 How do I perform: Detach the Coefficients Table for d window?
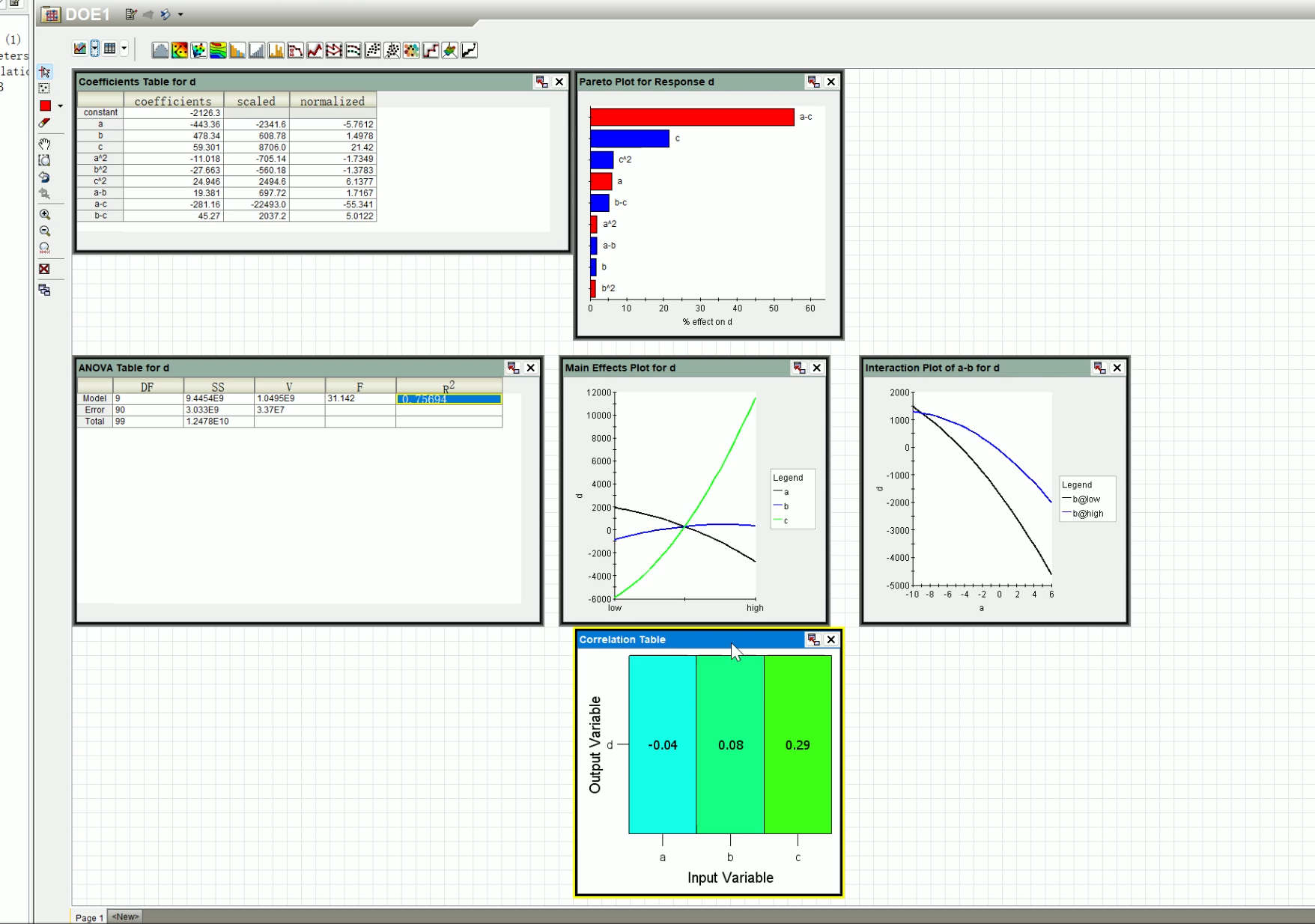click(x=541, y=82)
